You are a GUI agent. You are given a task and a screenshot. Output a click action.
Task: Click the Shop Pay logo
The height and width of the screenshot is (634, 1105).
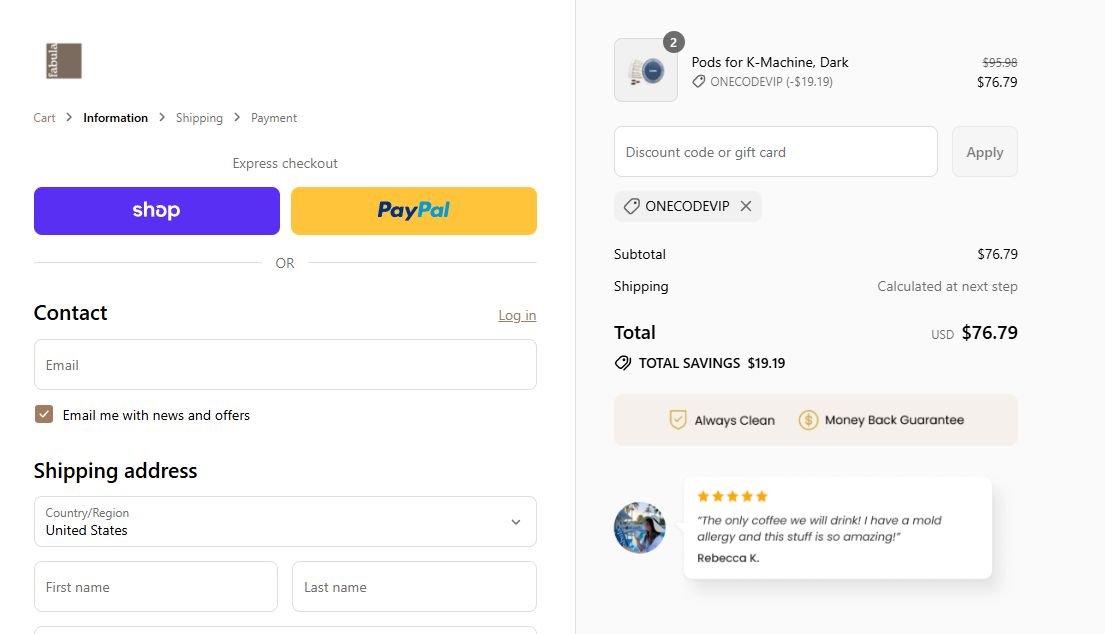[156, 210]
